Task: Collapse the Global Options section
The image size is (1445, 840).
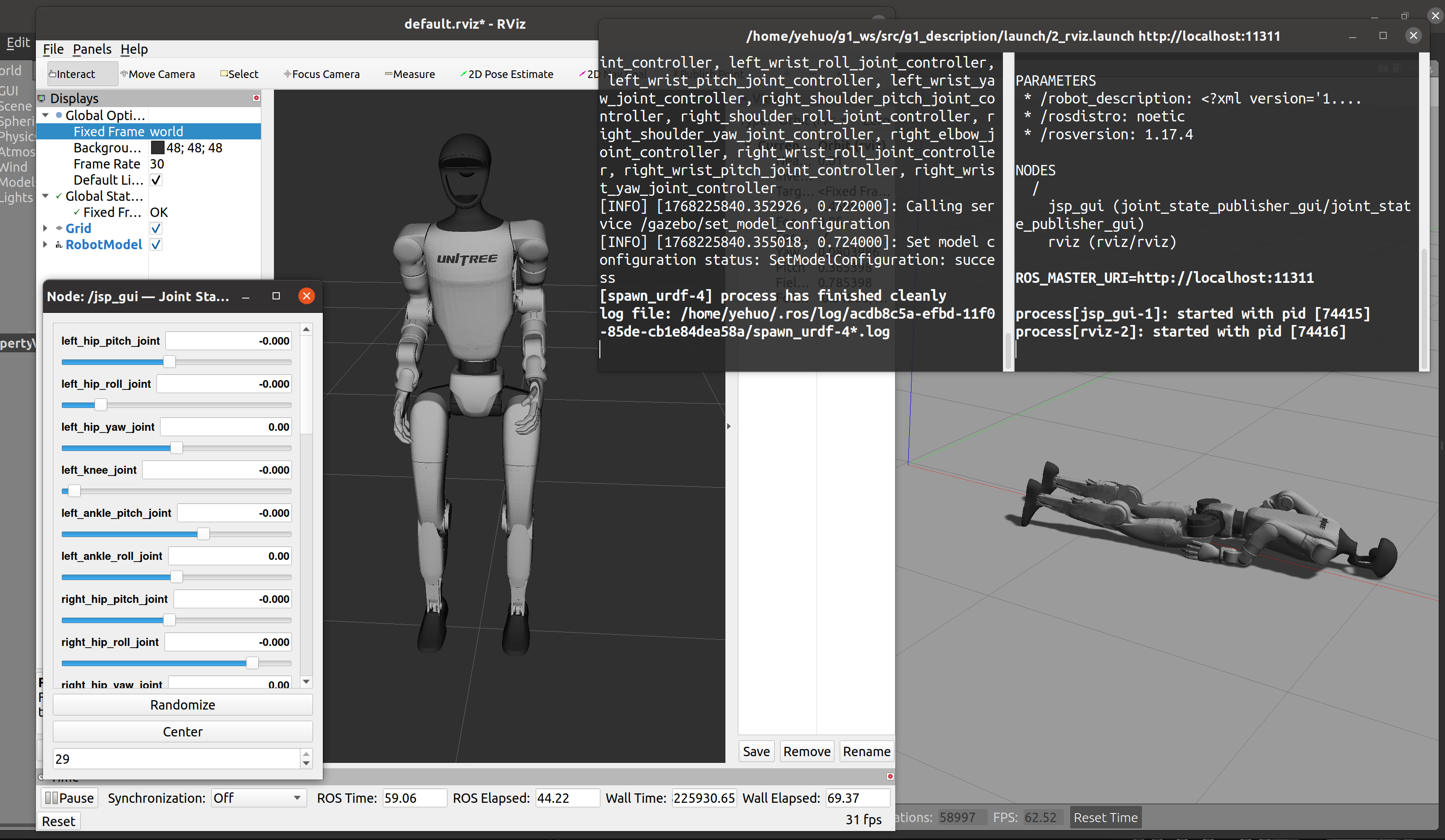Action: (x=45, y=115)
